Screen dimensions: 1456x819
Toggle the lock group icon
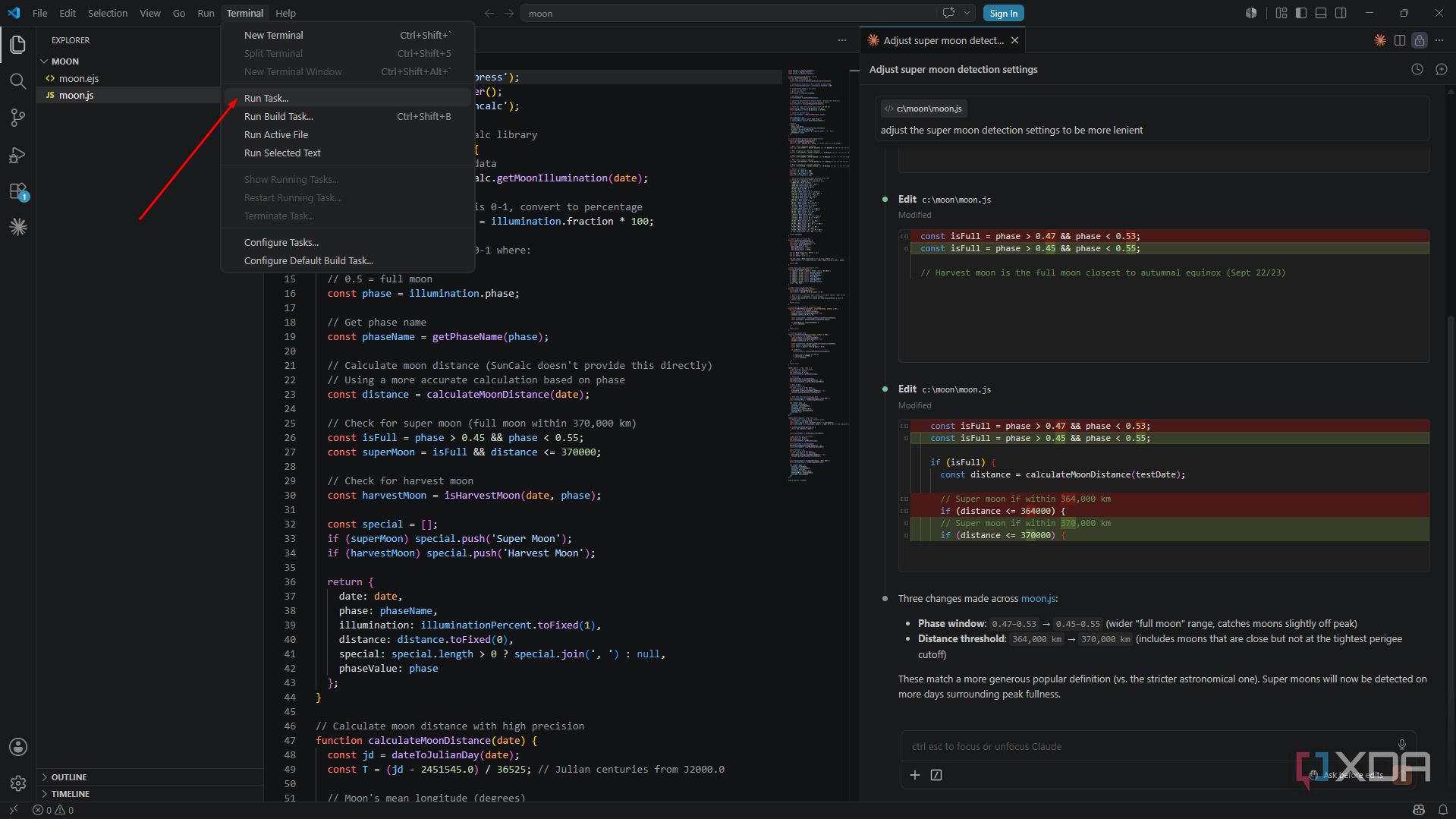coord(1420,40)
